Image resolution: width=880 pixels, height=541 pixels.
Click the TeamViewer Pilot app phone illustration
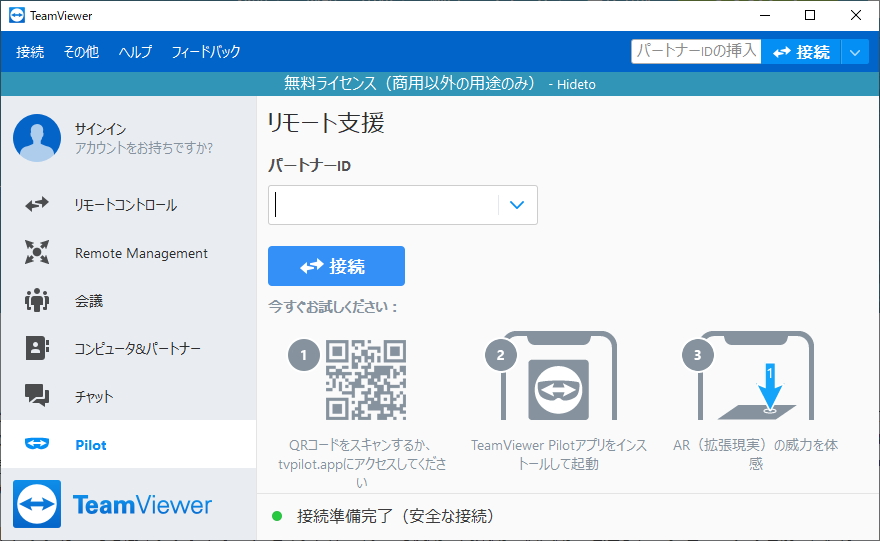coord(558,375)
